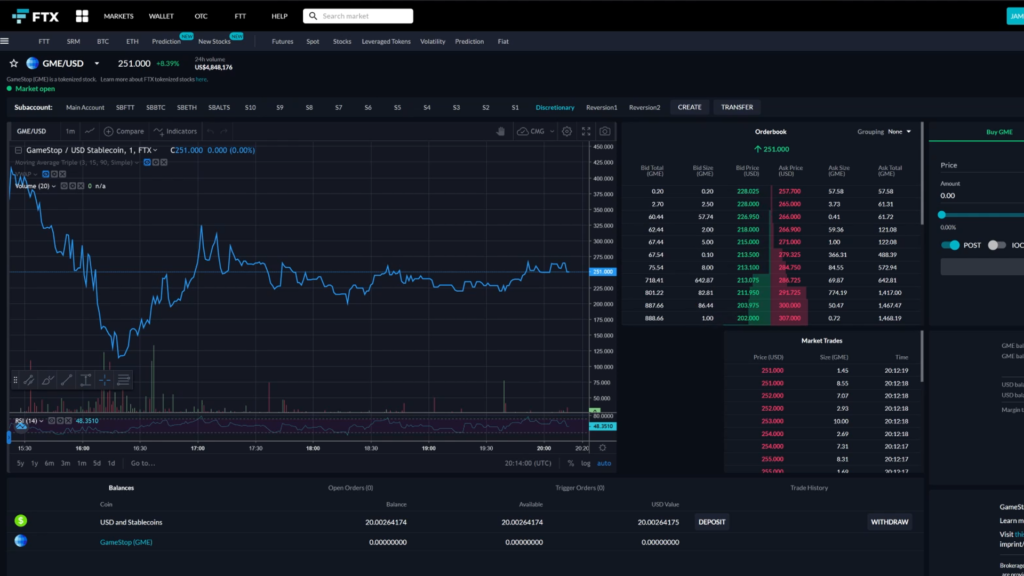Click the chart undo arrow
The width and height of the screenshot is (1024, 576).
click(210, 131)
